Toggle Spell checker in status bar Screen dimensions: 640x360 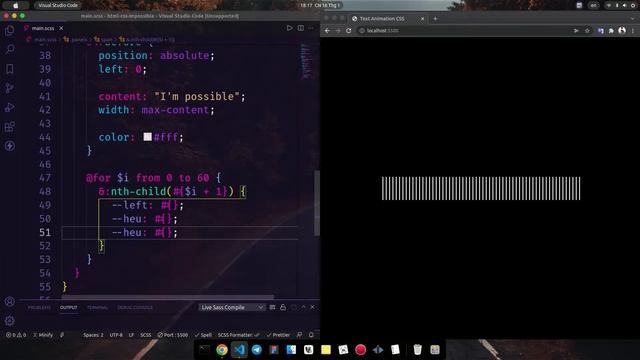(x=203, y=335)
